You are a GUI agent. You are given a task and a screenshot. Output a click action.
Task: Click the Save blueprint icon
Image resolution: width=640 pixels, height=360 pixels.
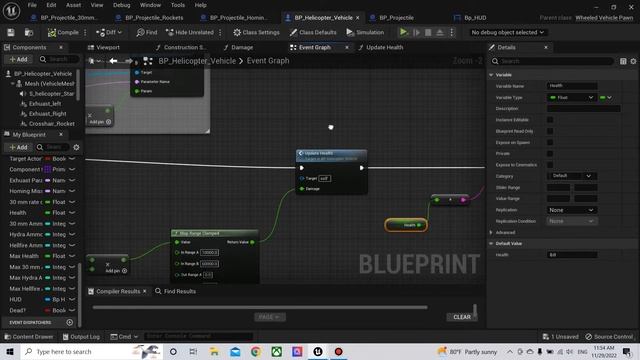(11, 32)
